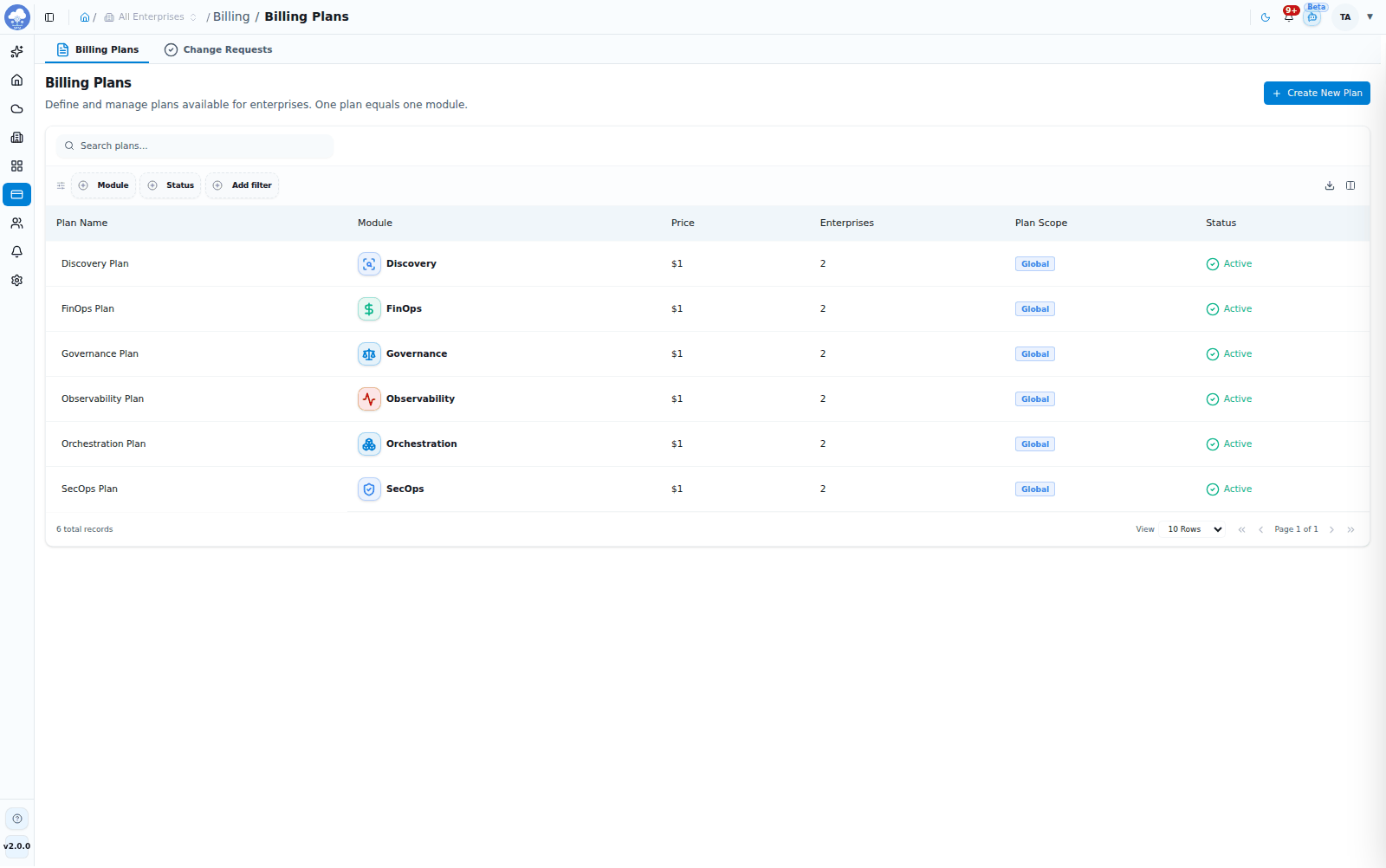
Task: Open notifications bell with 9+ badge
Action: tap(1289, 16)
